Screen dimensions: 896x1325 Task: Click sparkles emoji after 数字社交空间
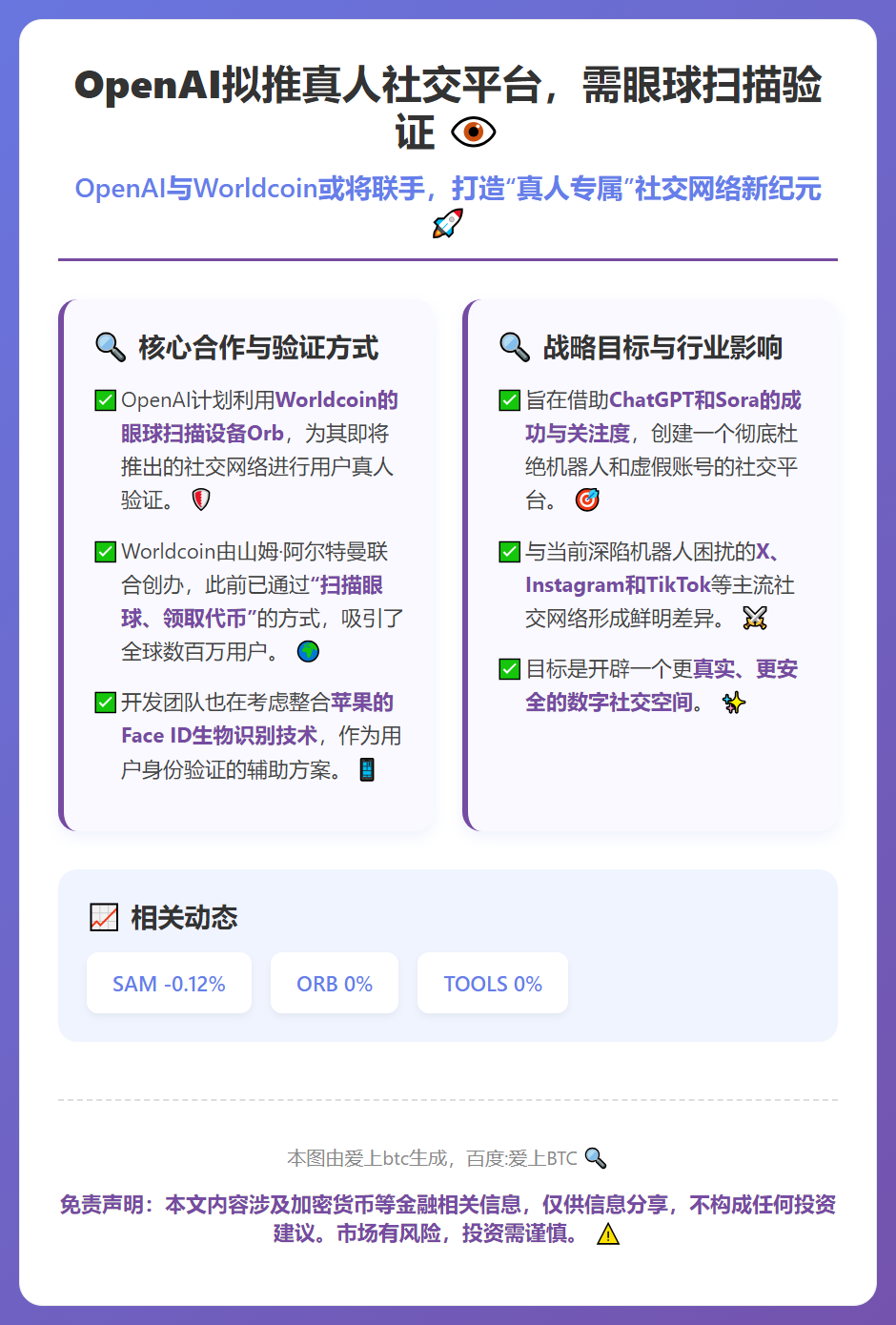pos(734,703)
